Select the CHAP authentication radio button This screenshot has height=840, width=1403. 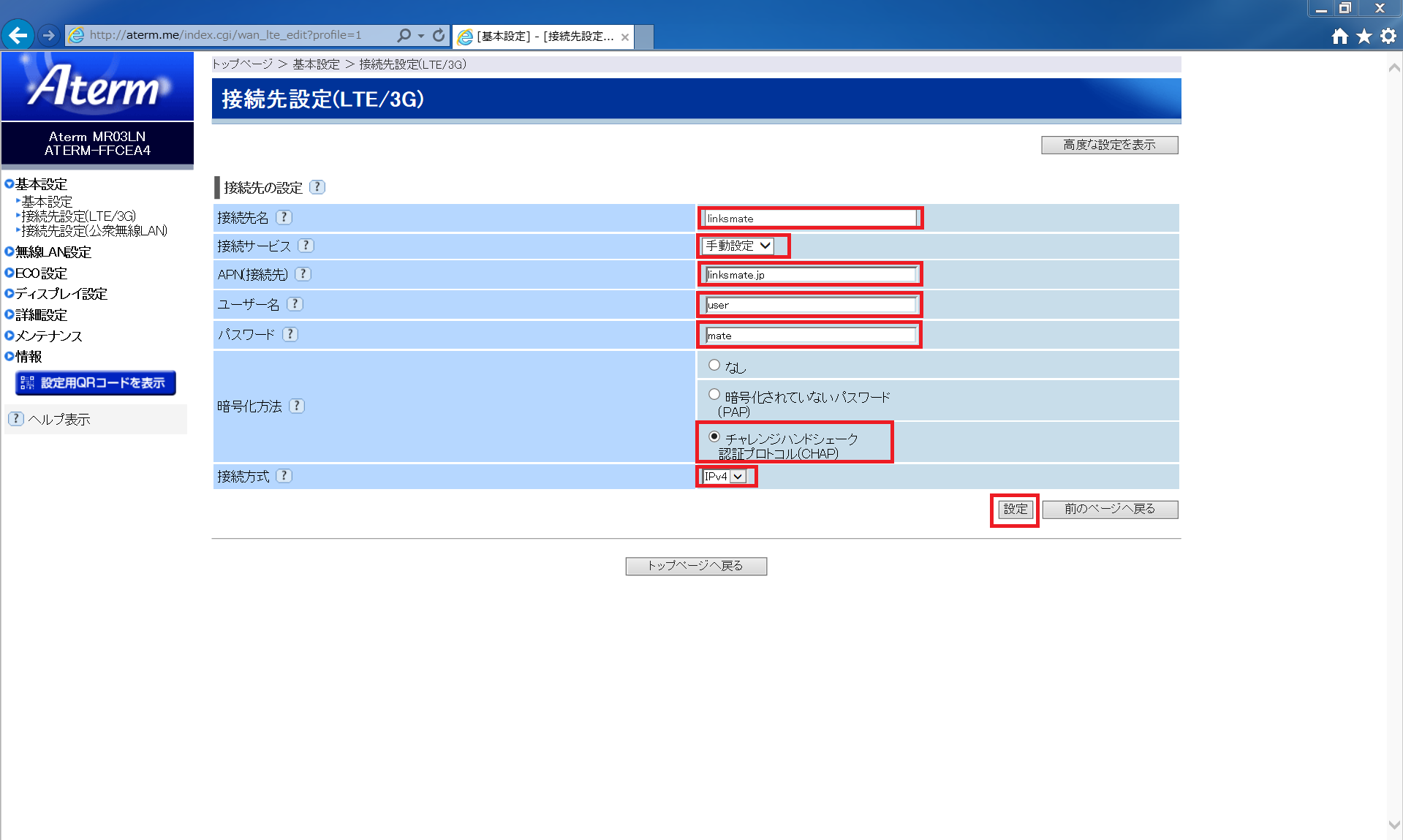(x=714, y=436)
